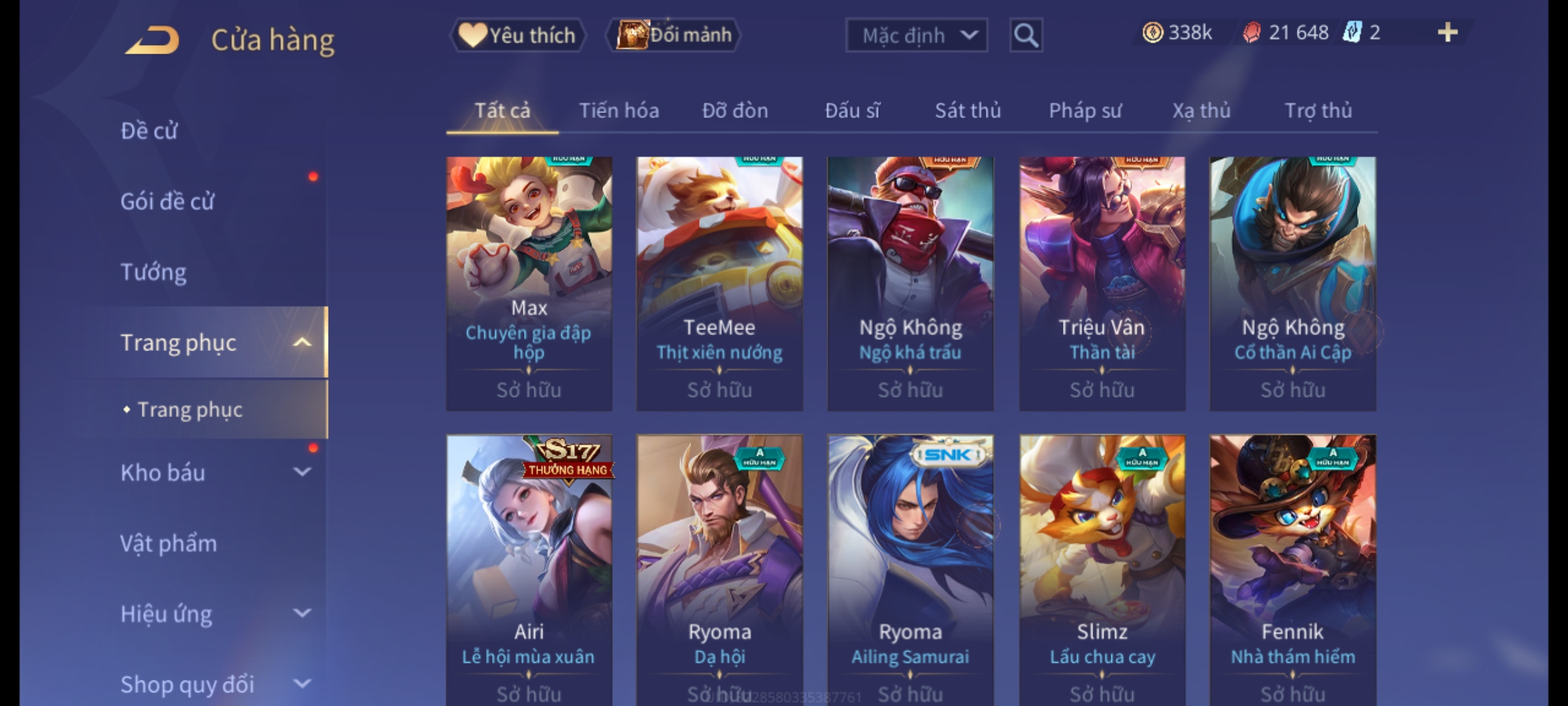
Task: Expand the Shop quy đổi section
Action: tap(302, 684)
